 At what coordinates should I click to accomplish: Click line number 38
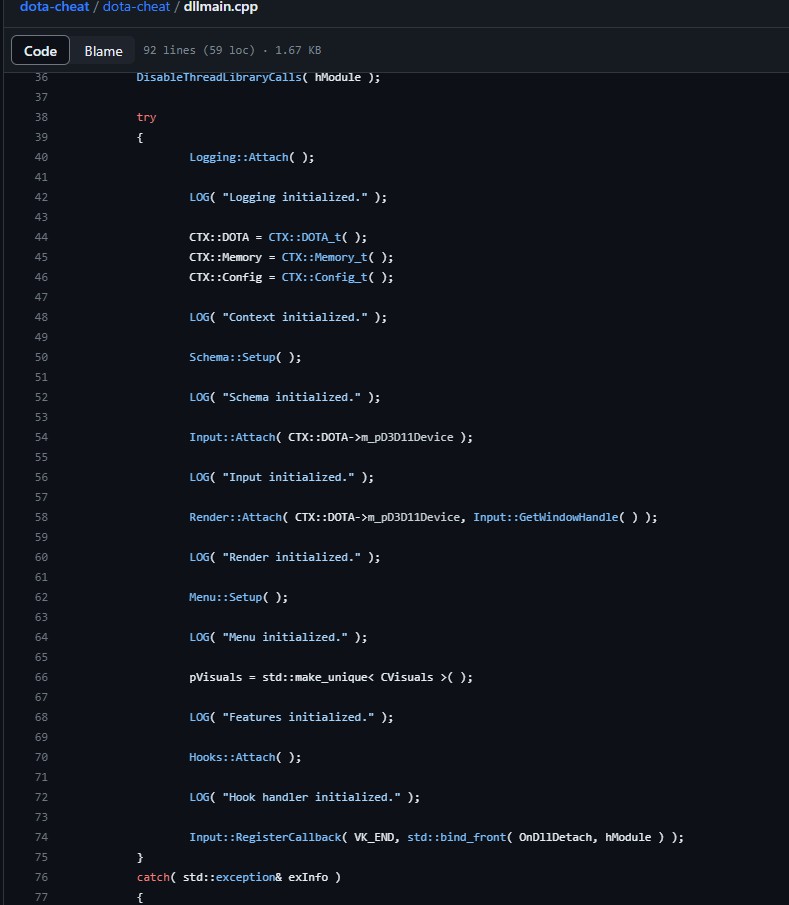coord(41,117)
